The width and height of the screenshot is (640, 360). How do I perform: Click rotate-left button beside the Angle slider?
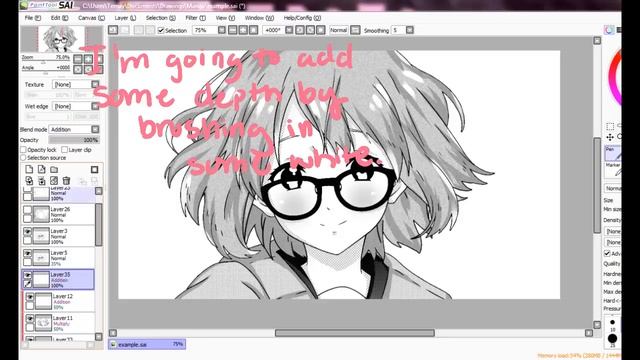pyautogui.click(x=78, y=69)
